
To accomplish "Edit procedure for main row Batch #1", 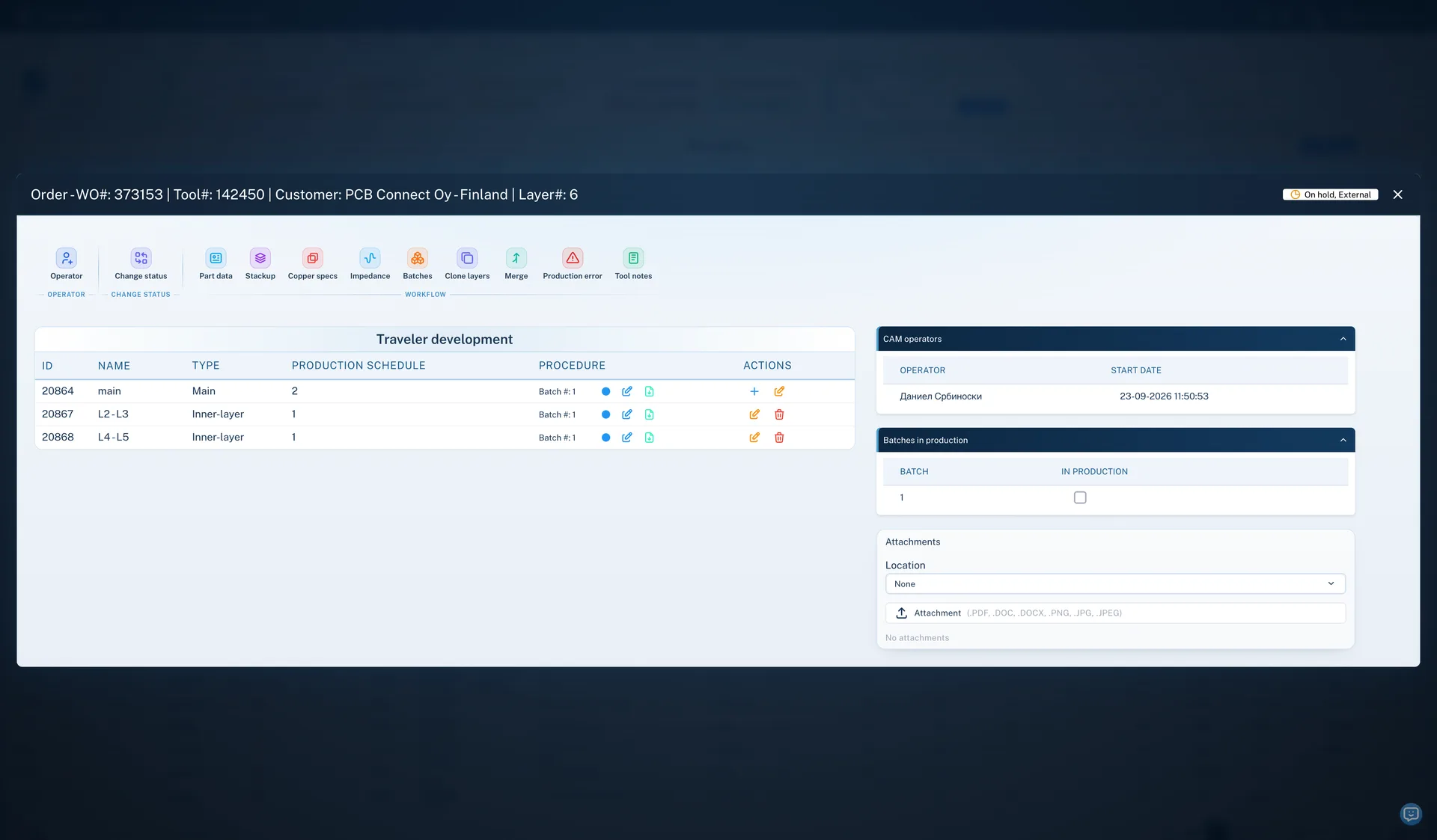I will click(627, 391).
